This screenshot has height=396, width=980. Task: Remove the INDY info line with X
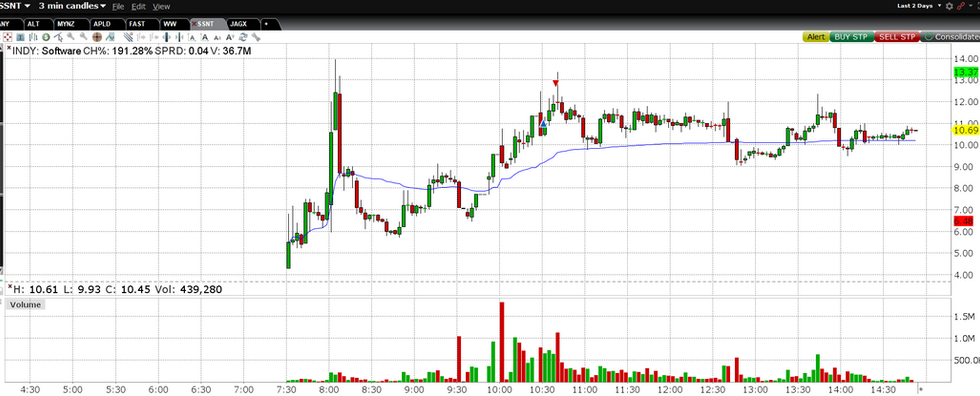pos(8,47)
